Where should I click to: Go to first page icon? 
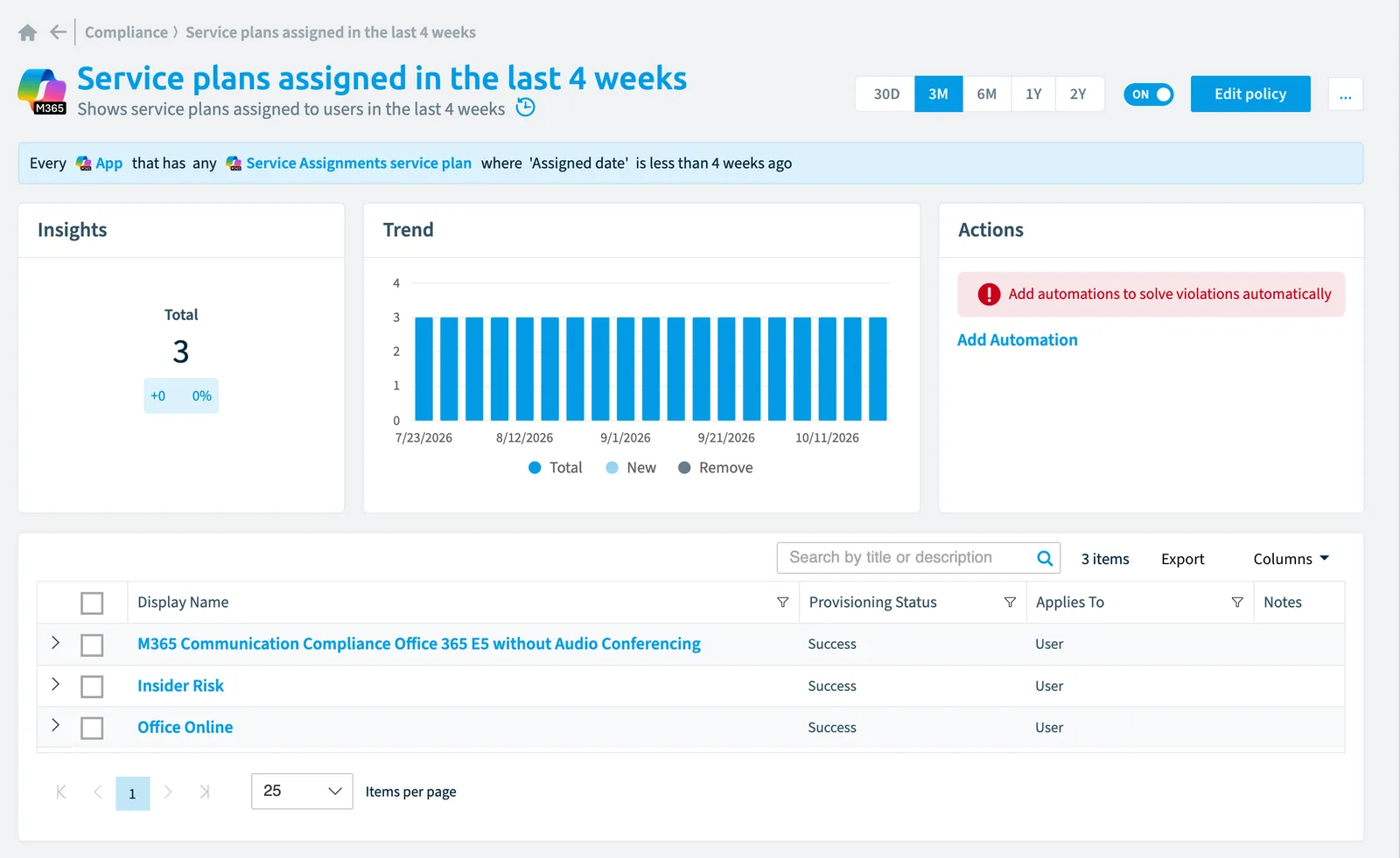pyautogui.click(x=61, y=792)
